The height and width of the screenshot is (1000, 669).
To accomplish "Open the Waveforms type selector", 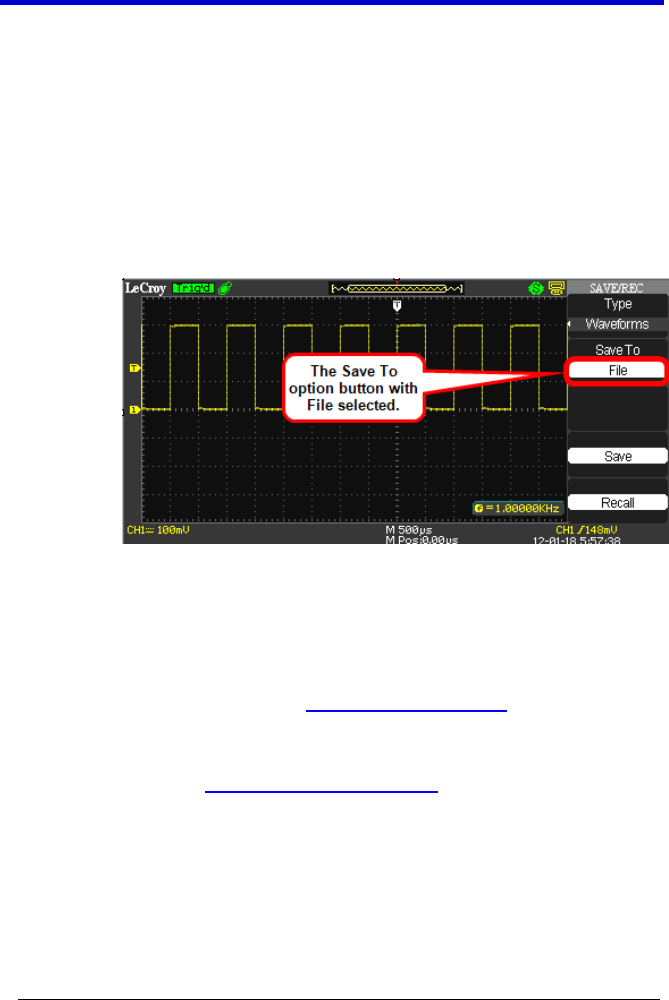I will pos(617,324).
